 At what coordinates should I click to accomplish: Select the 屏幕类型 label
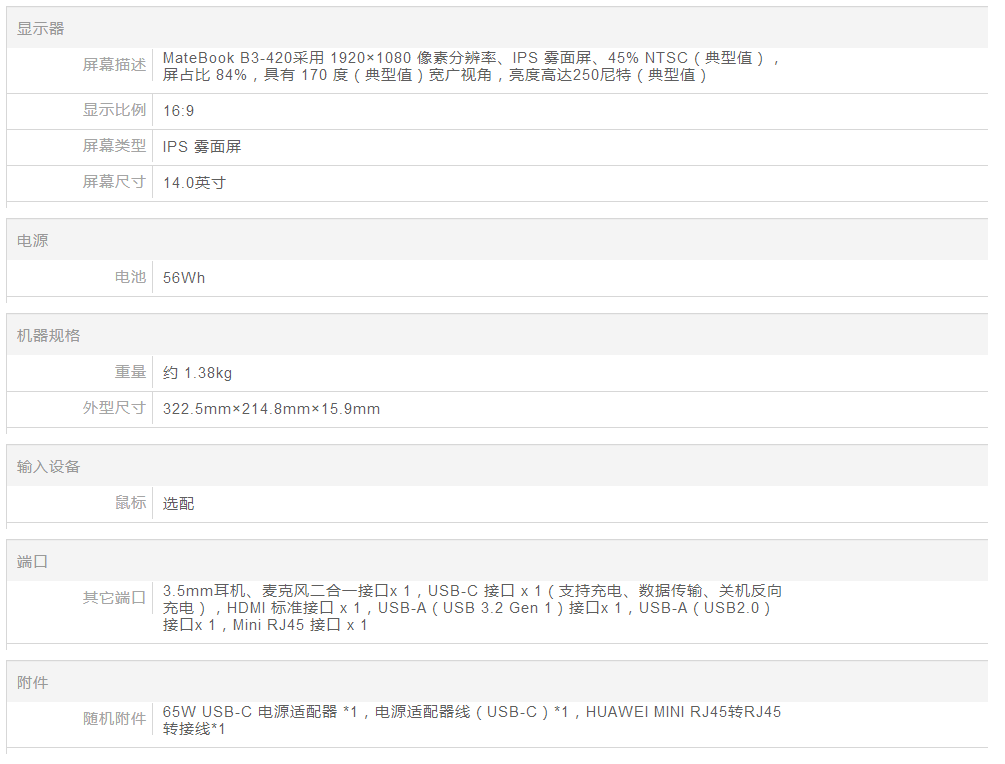(x=114, y=146)
